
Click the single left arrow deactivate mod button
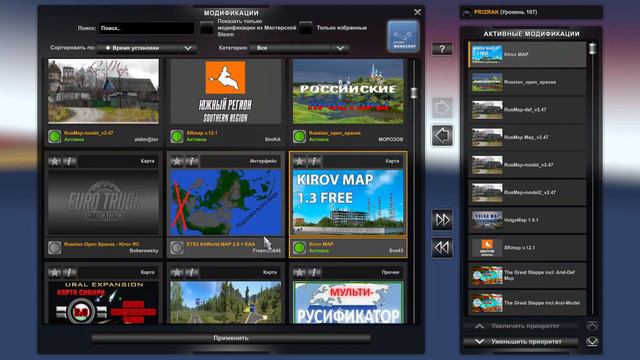point(442,136)
